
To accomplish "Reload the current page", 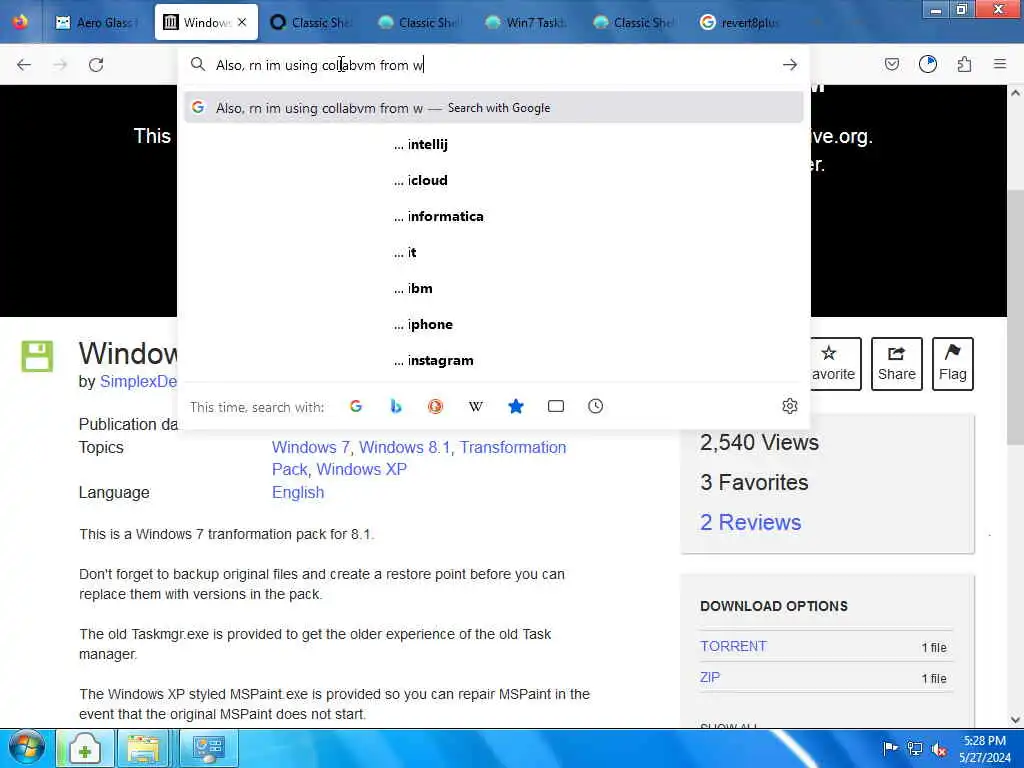I will 96,65.
